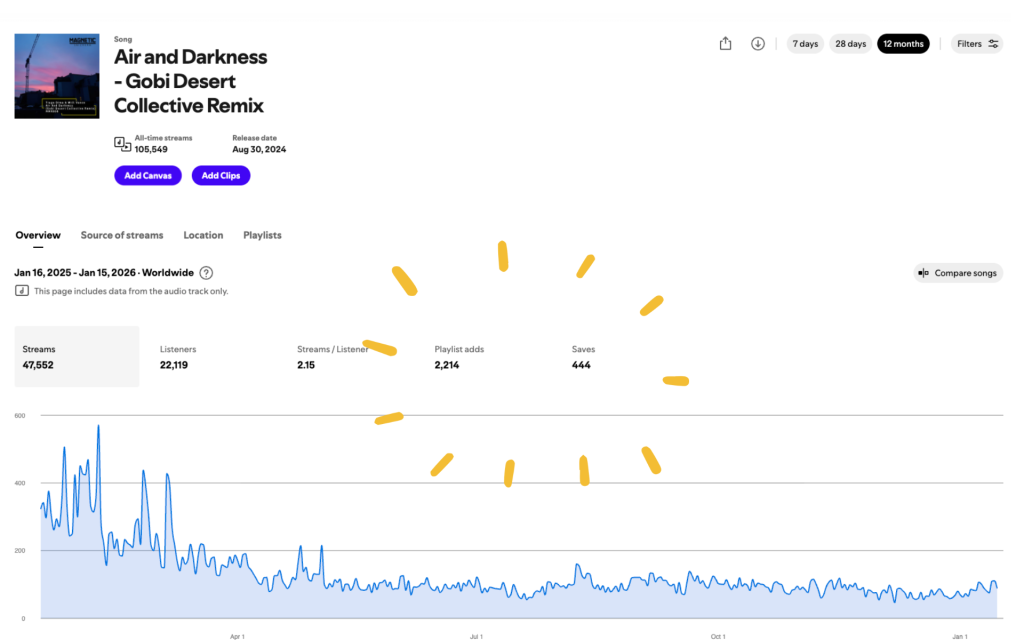Select the 7 days time range
This screenshot has width=1024, height=640.
tap(805, 44)
